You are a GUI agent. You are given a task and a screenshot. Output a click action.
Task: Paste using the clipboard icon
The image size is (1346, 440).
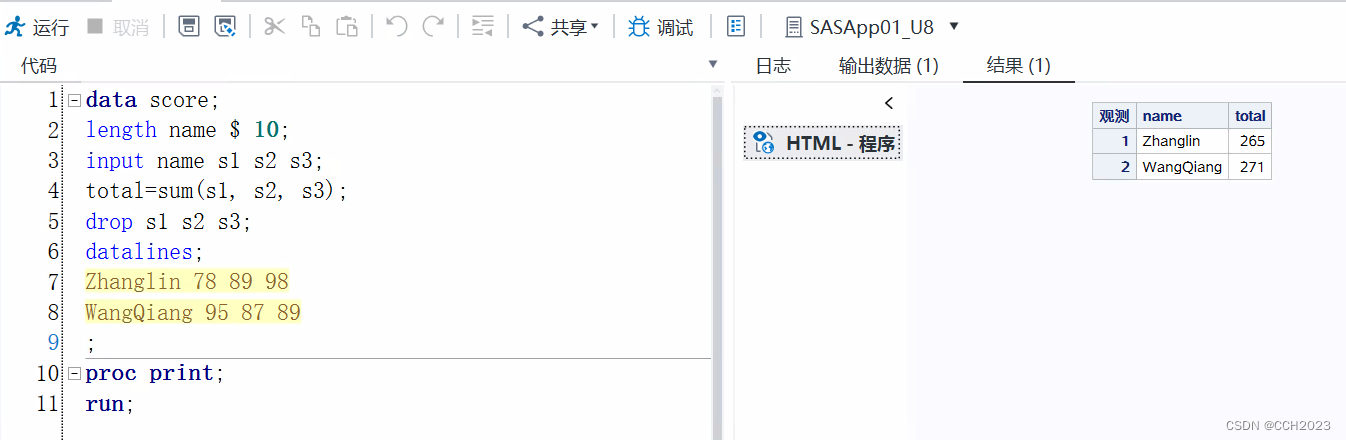click(347, 26)
